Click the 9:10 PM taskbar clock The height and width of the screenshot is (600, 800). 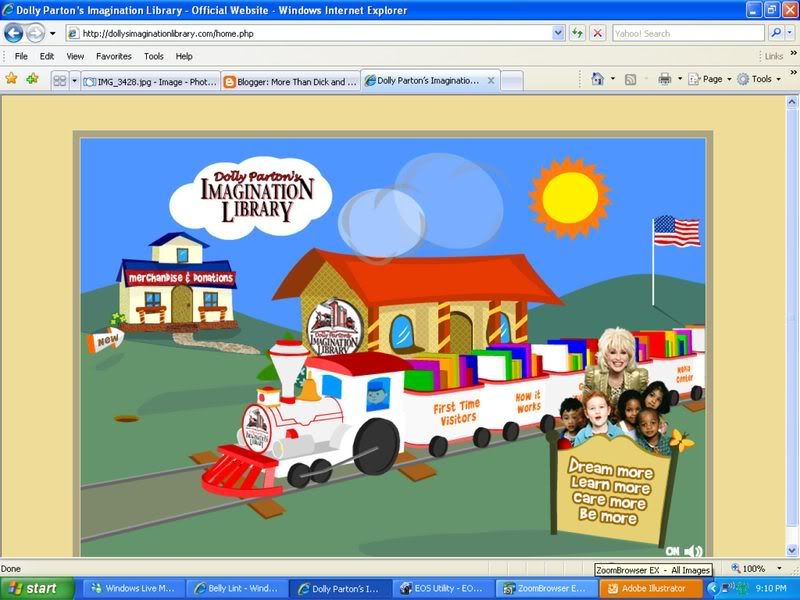[x=771, y=588]
